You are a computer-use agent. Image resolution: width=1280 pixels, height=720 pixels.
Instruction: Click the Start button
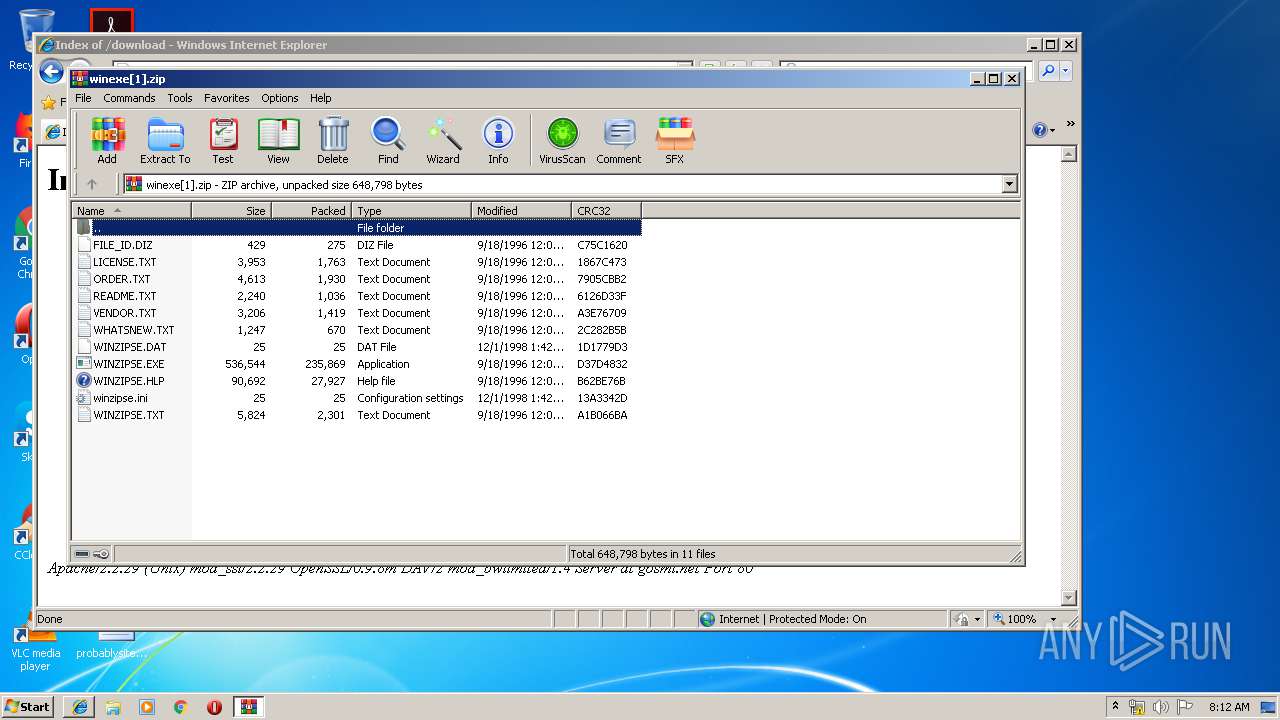(28, 707)
